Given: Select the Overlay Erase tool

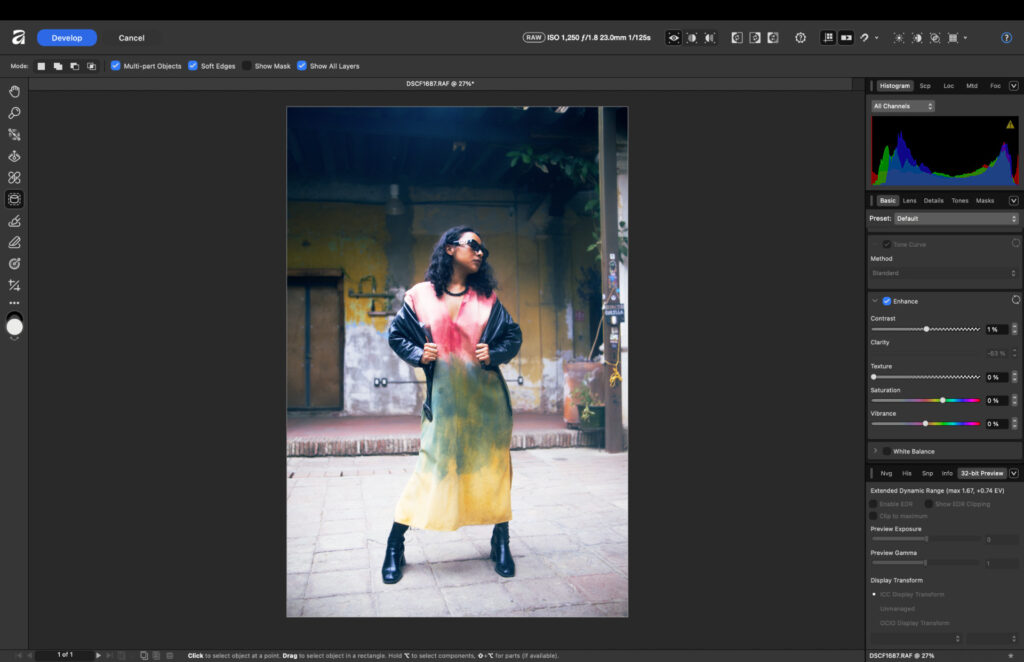Looking at the screenshot, I should (x=14, y=242).
